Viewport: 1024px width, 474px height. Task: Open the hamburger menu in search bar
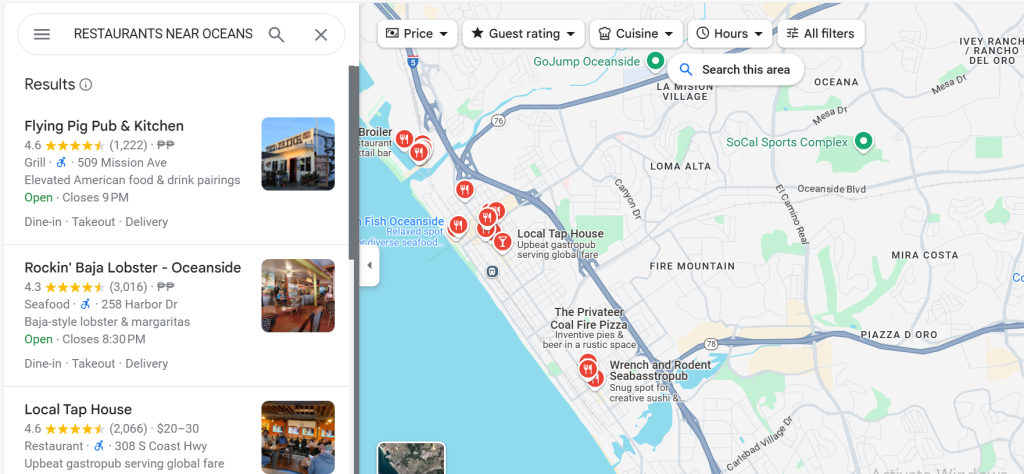[42, 35]
